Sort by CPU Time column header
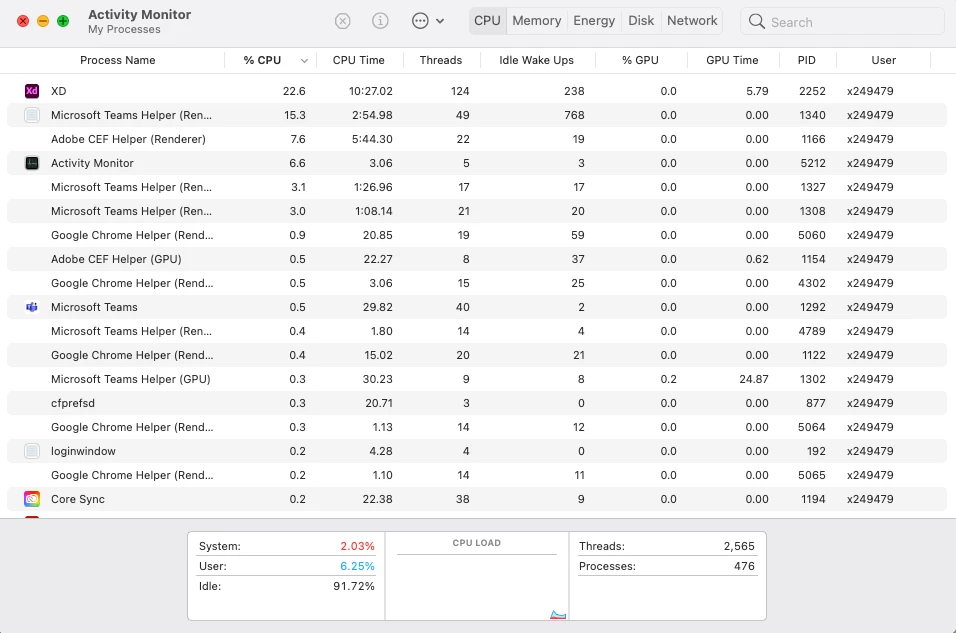The image size is (956, 633). coord(358,60)
